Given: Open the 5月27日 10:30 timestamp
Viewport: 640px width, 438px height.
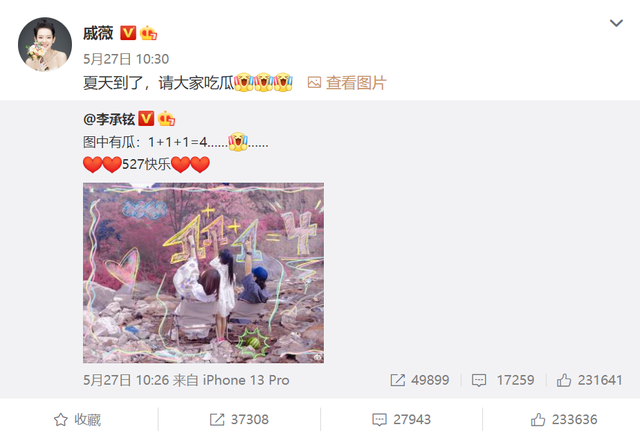Looking at the screenshot, I should (x=126, y=59).
